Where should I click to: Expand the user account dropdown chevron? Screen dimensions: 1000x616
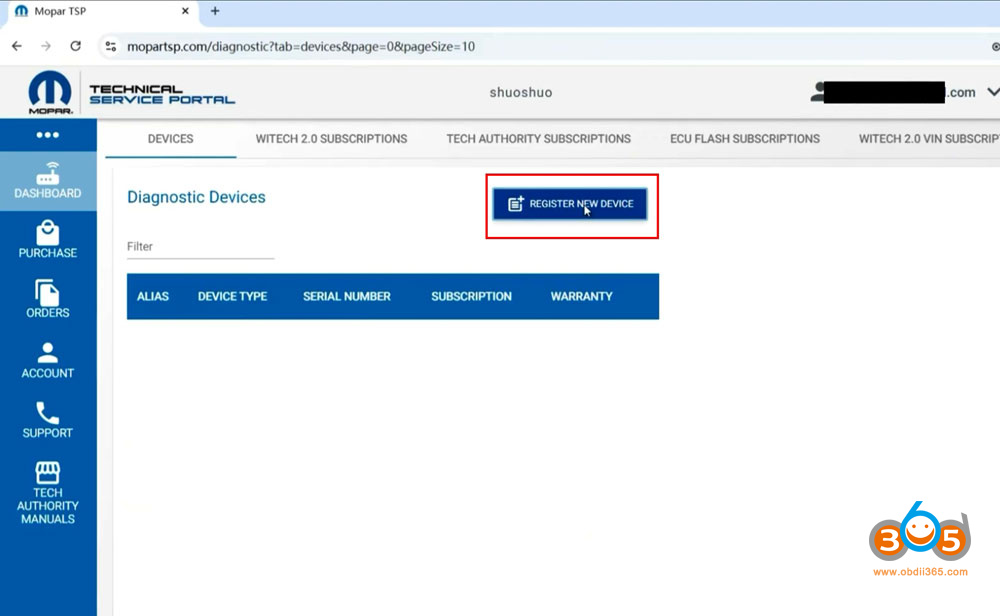tap(992, 92)
